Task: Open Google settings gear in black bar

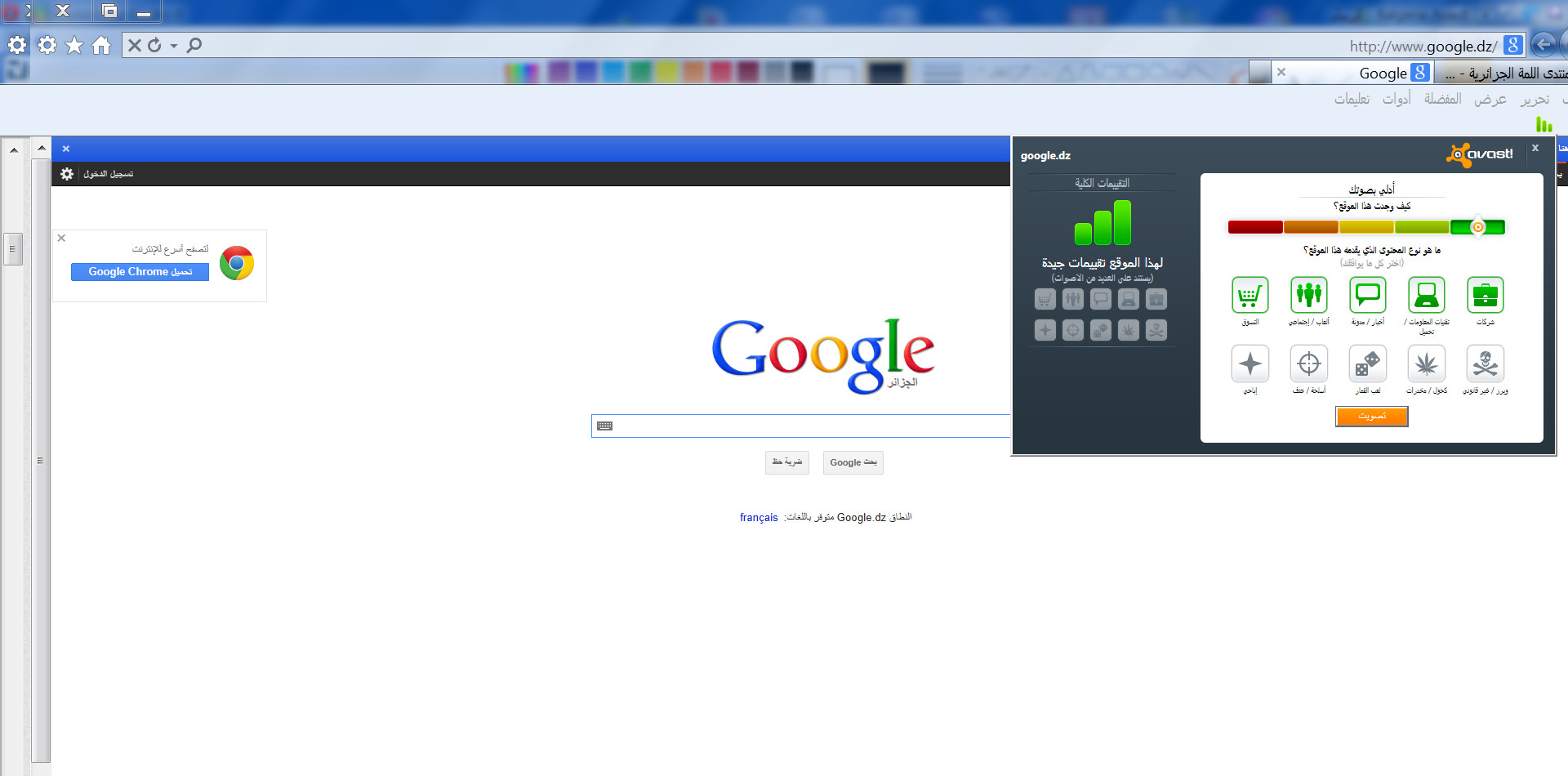Action: click(x=67, y=174)
